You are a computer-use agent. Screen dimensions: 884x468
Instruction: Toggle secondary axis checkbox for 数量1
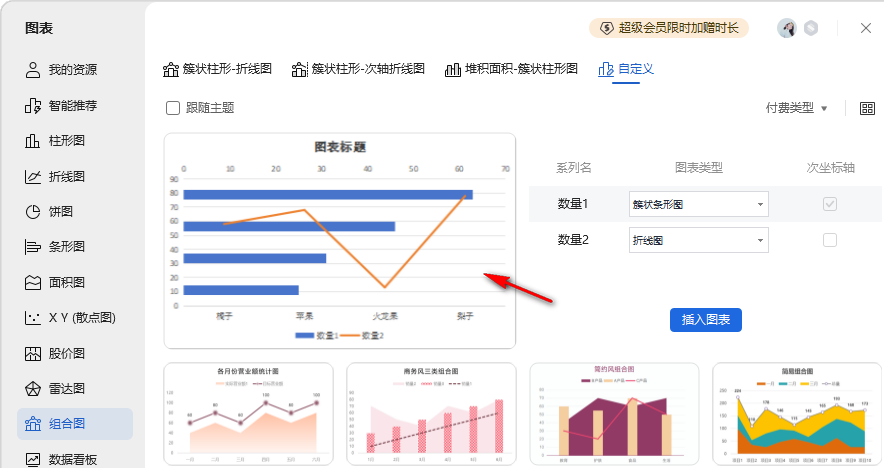pos(829,204)
